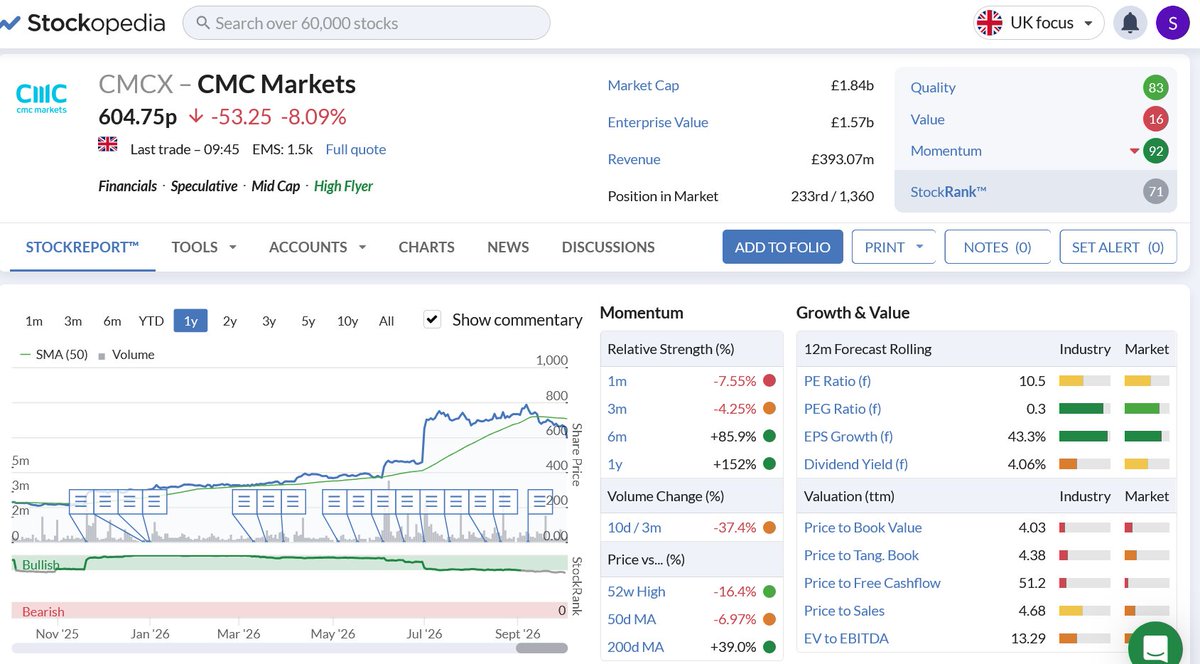Viewport: 1200px width, 664px height.
Task: Open notifications bell
Action: [1130, 23]
